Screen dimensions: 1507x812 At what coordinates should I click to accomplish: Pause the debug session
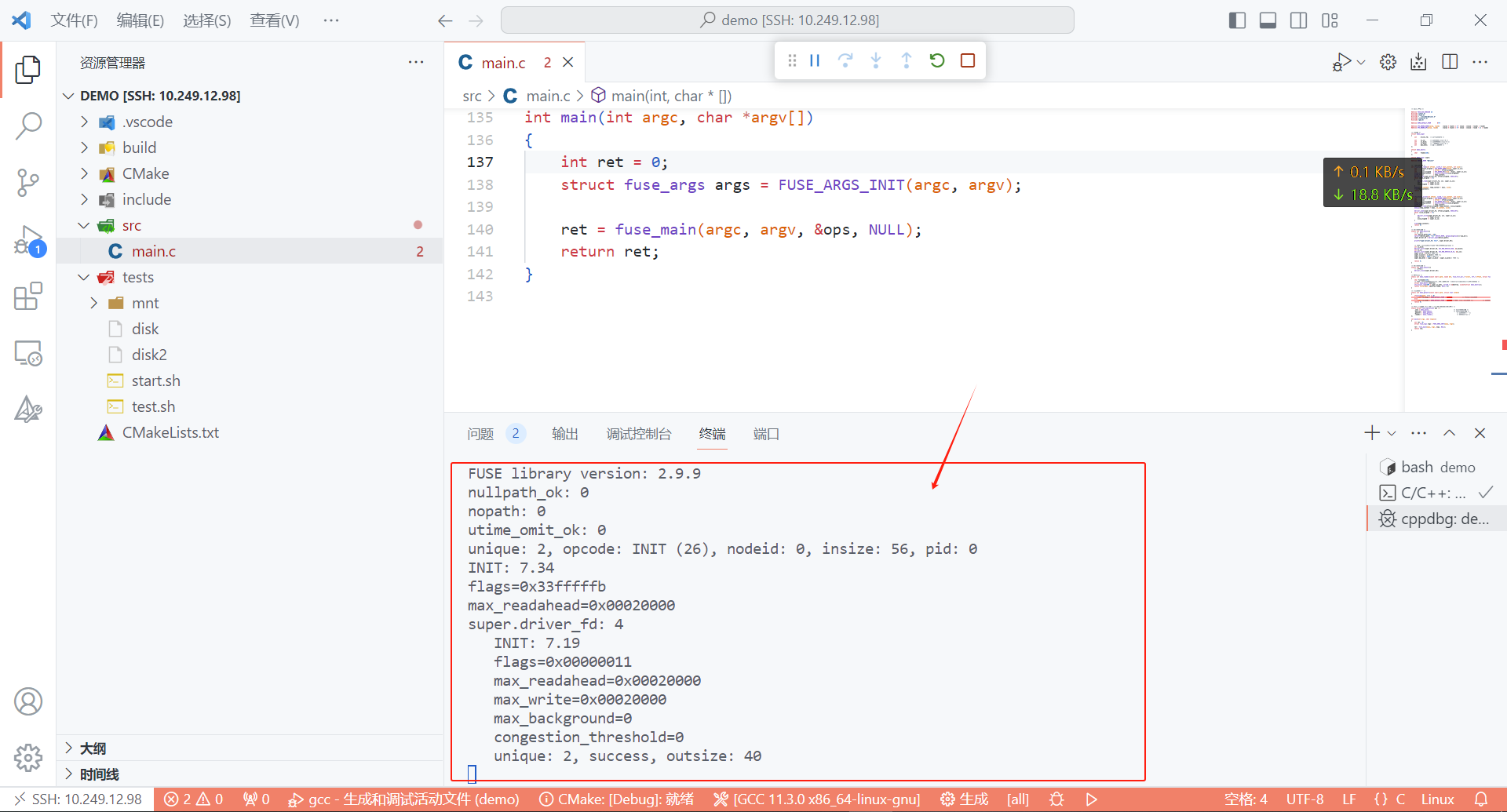(815, 60)
